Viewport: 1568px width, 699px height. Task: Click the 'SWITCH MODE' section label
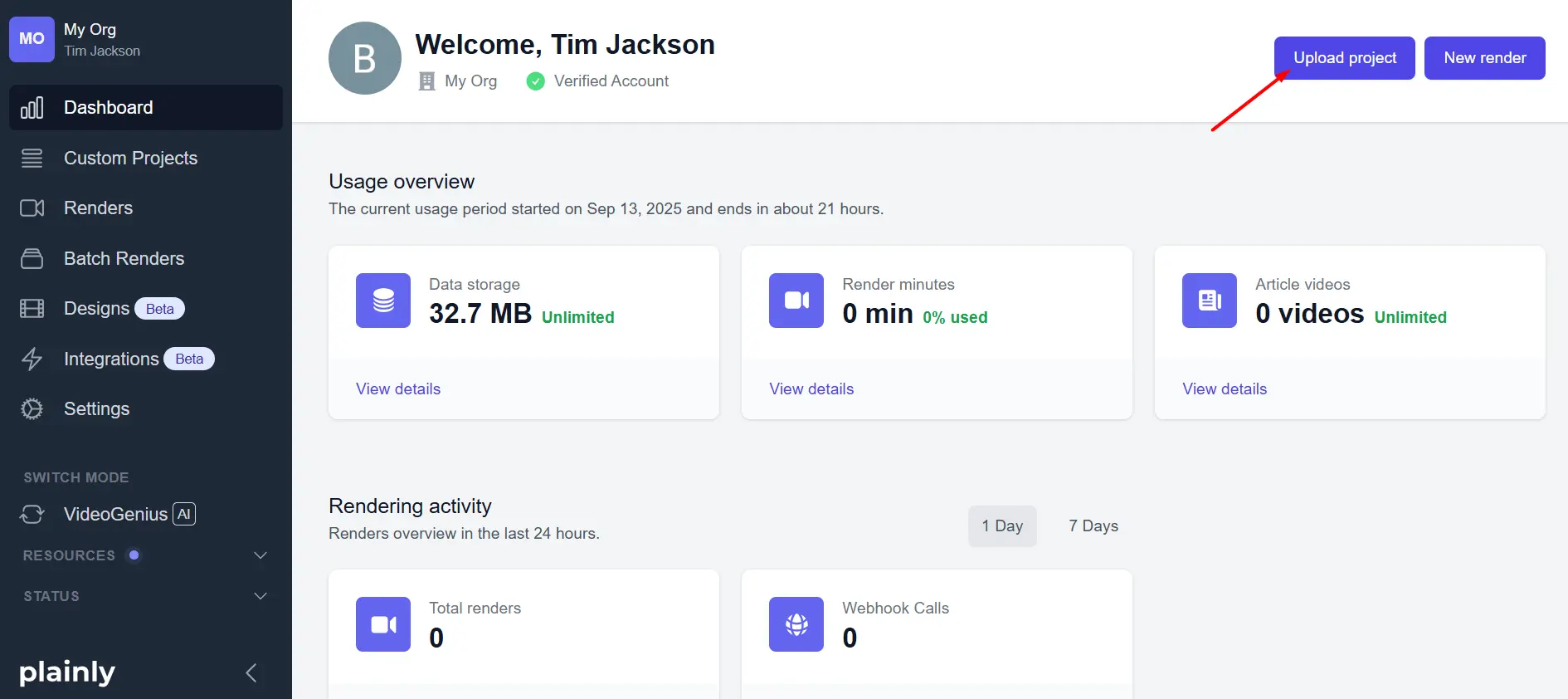point(76,478)
